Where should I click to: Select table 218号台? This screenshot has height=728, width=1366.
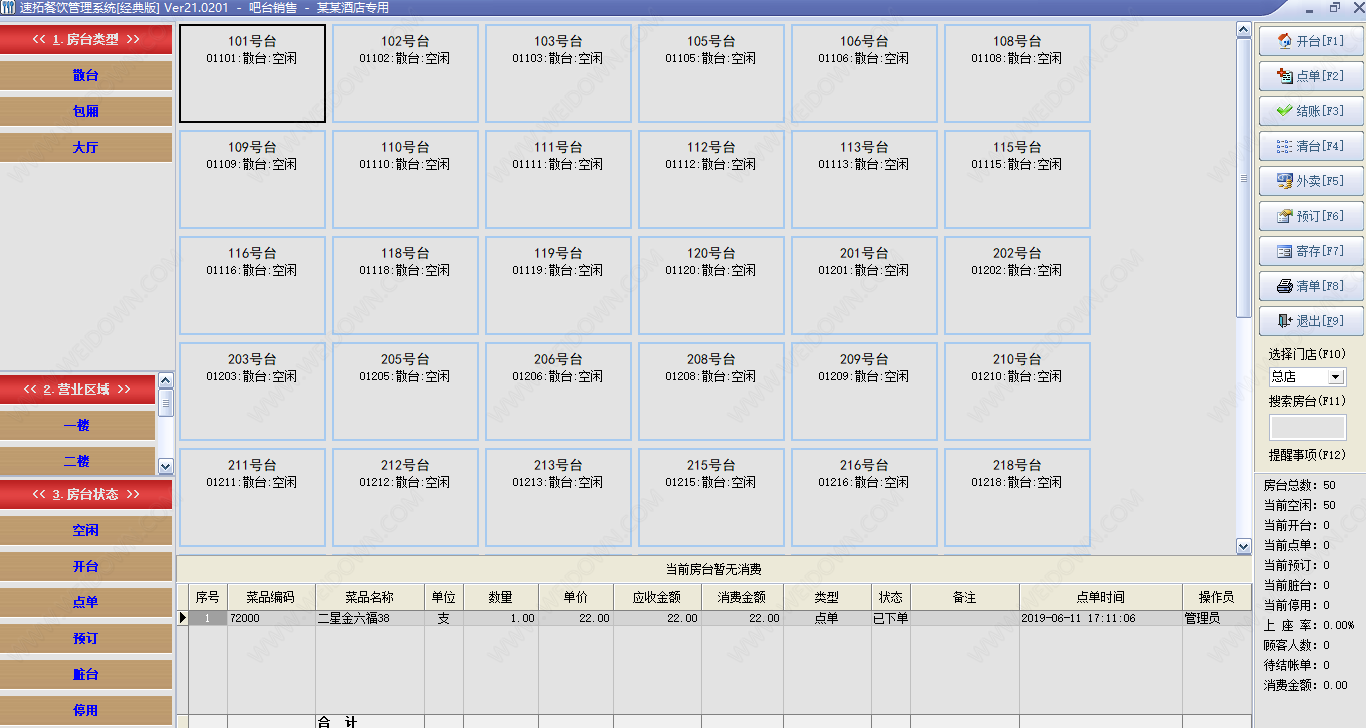click(x=1017, y=497)
